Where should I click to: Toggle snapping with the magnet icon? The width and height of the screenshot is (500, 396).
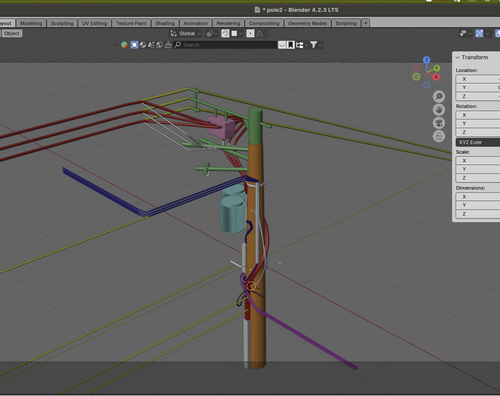point(225,33)
